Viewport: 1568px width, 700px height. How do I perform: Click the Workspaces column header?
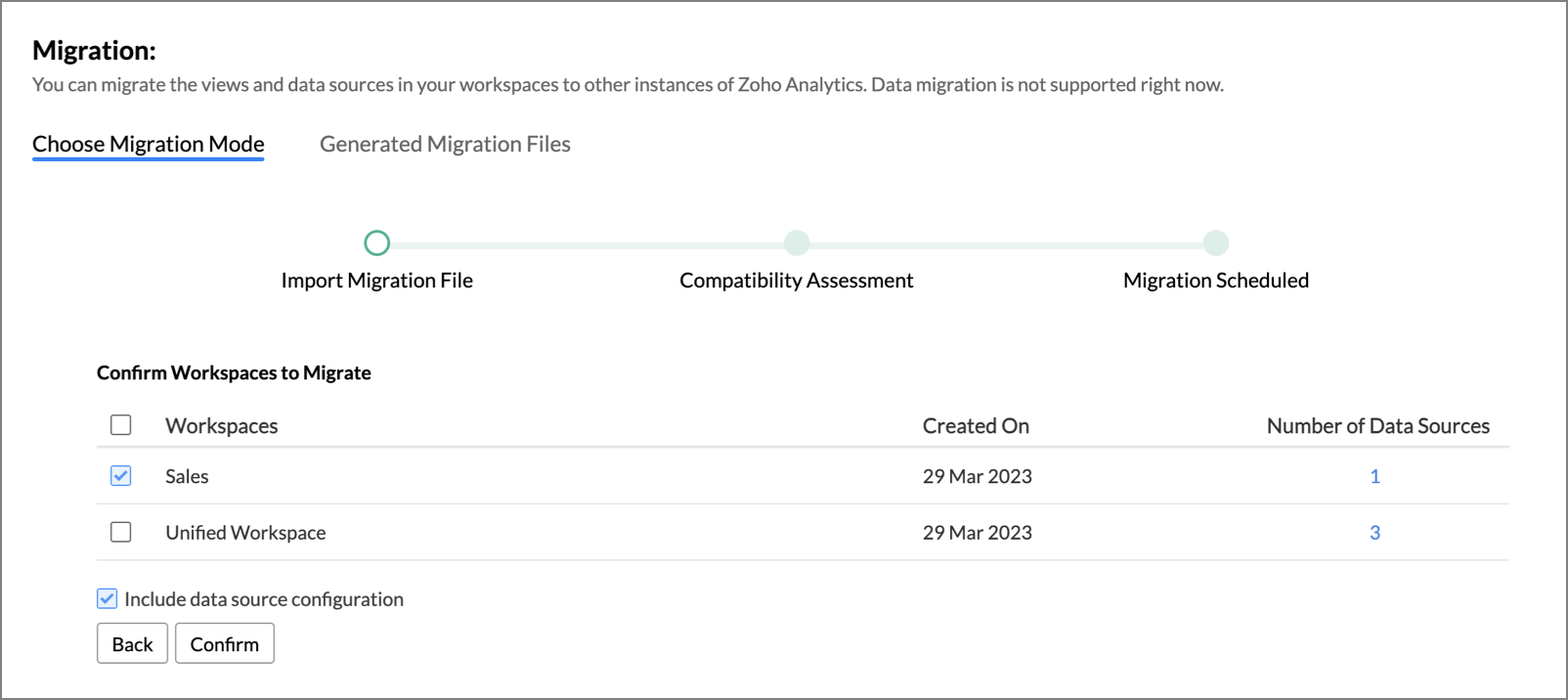222,426
